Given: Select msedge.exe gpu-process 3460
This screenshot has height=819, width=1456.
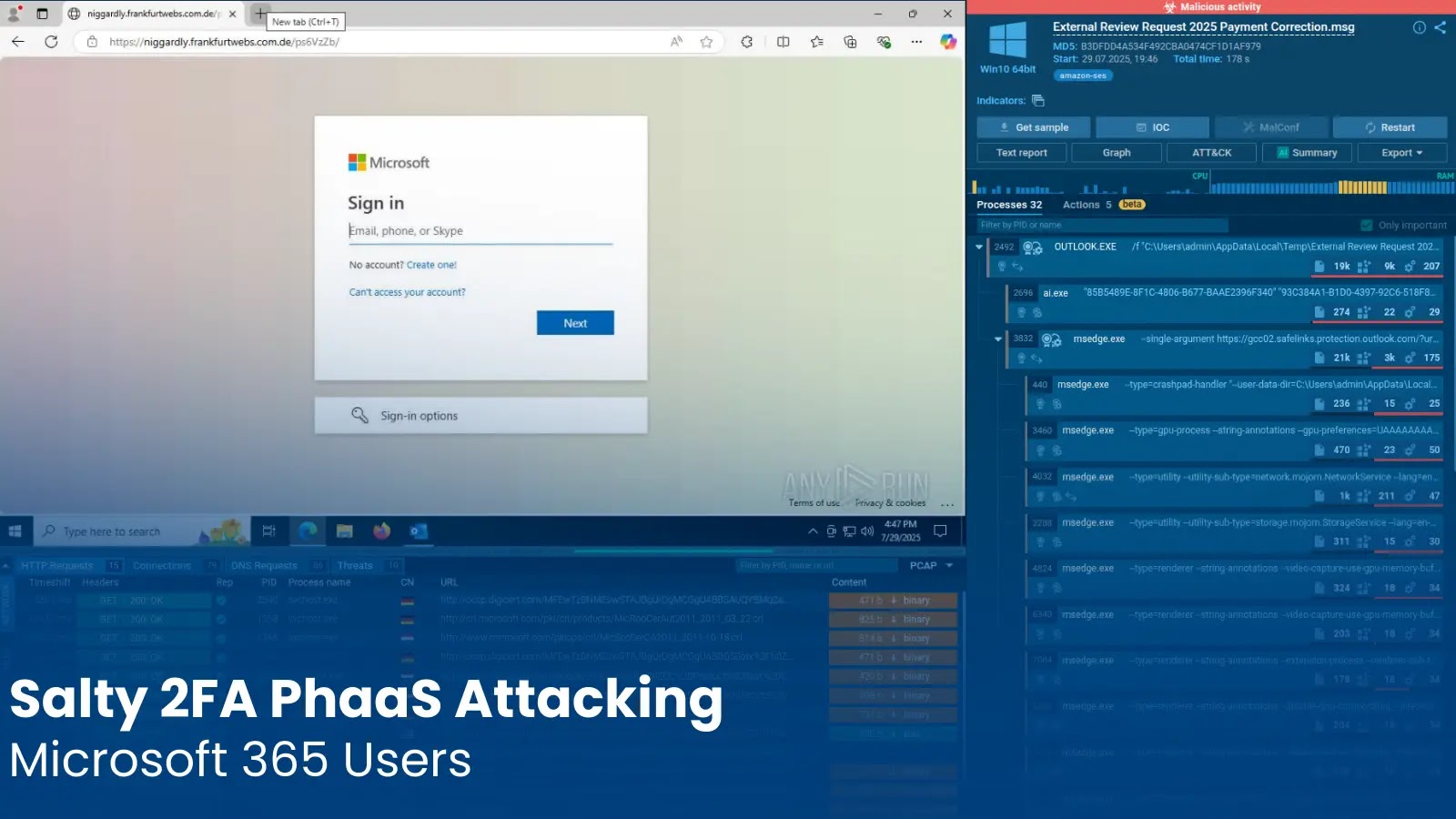Looking at the screenshot, I should (1235, 440).
